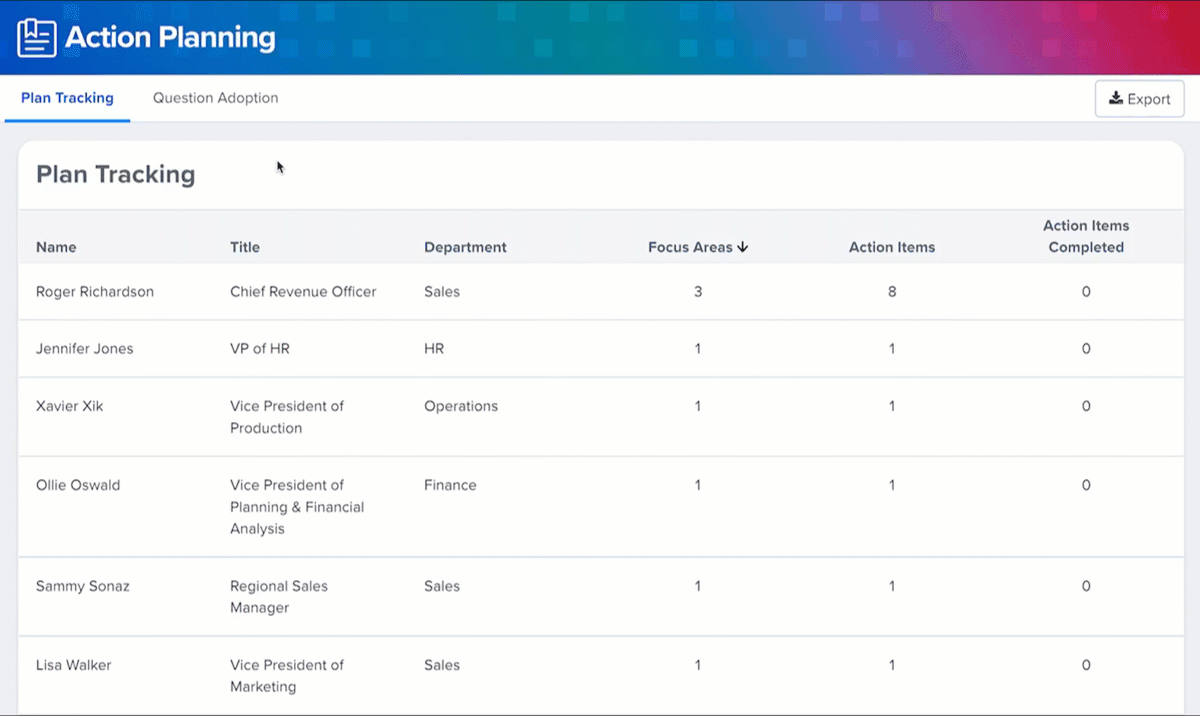
Task: Click Sammy Sonaz's Focus Areas value
Action: click(x=698, y=586)
